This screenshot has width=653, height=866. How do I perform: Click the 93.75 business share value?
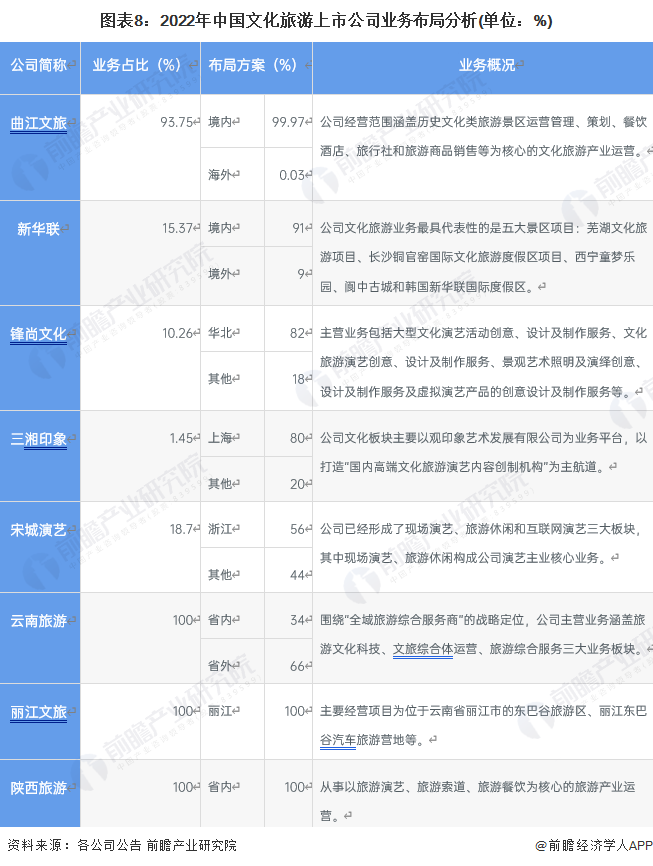pos(177,122)
